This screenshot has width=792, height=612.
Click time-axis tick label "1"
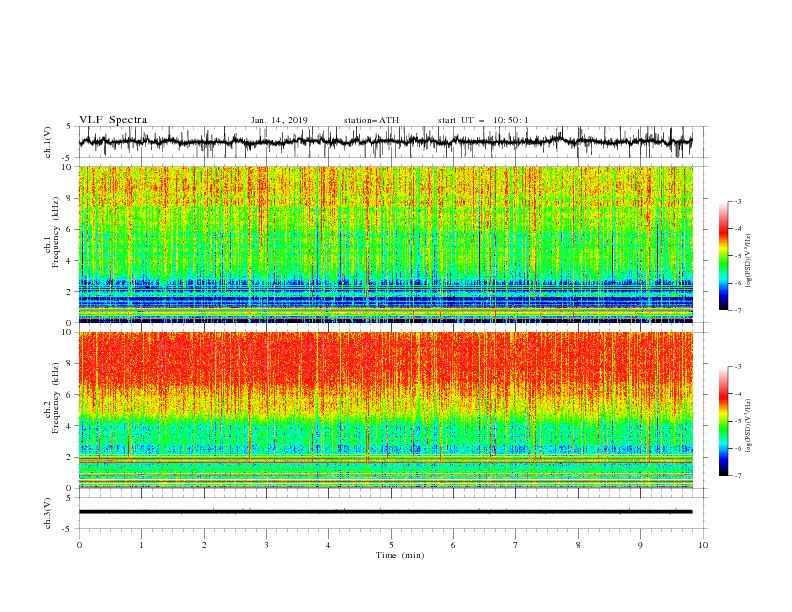142,545
